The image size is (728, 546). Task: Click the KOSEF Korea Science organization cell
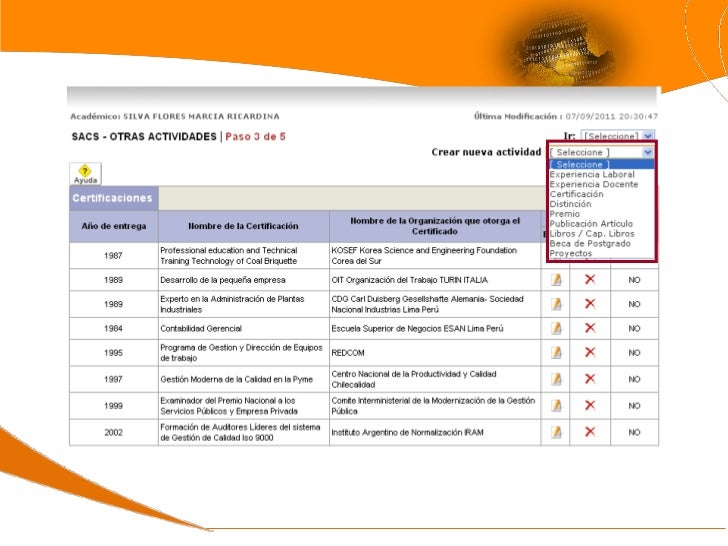click(x=435, y=255)
